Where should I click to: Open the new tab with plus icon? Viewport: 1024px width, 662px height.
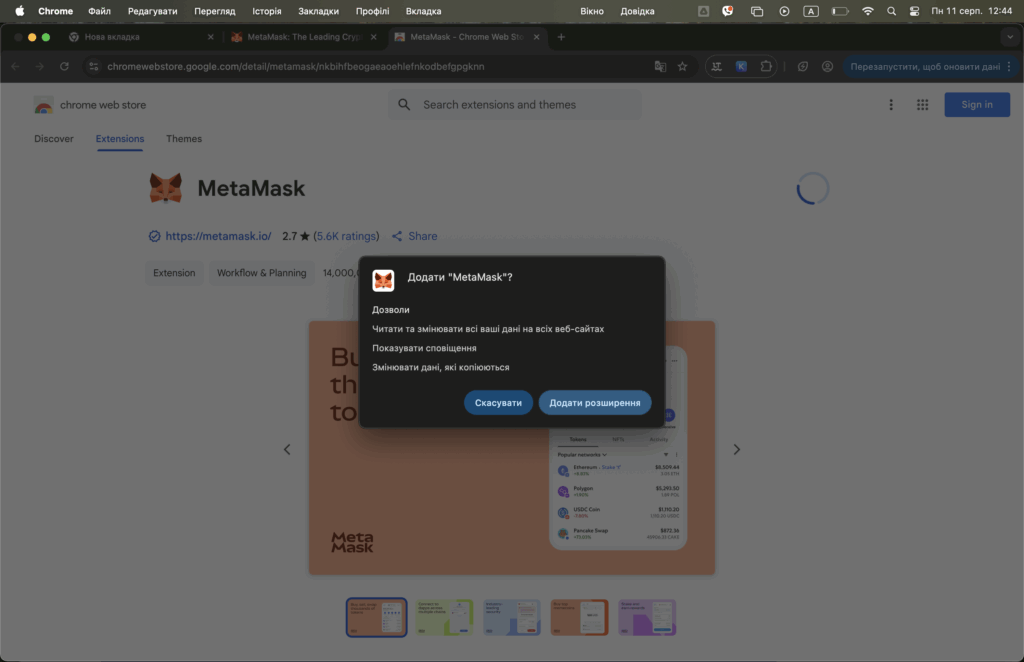pos(561,37)
